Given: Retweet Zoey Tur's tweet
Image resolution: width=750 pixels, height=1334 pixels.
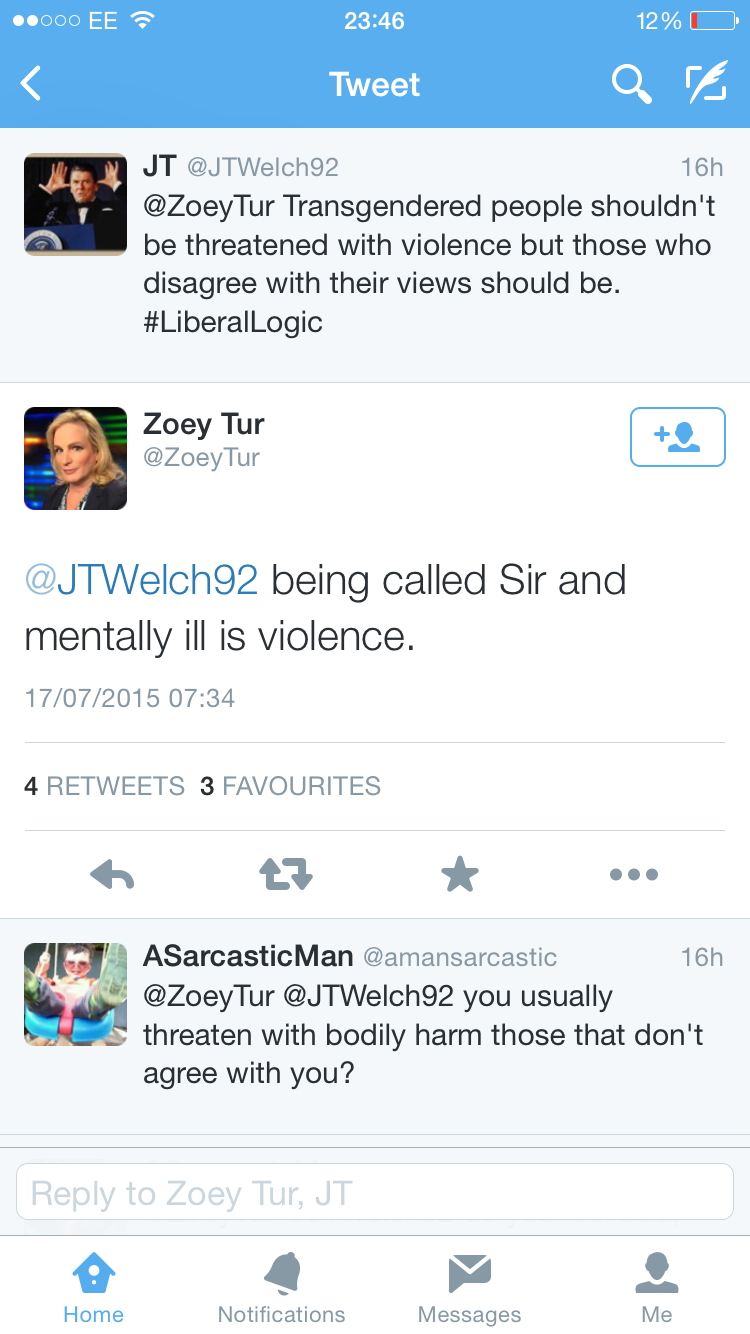Looking at the screenshot, I should point(286,875).
